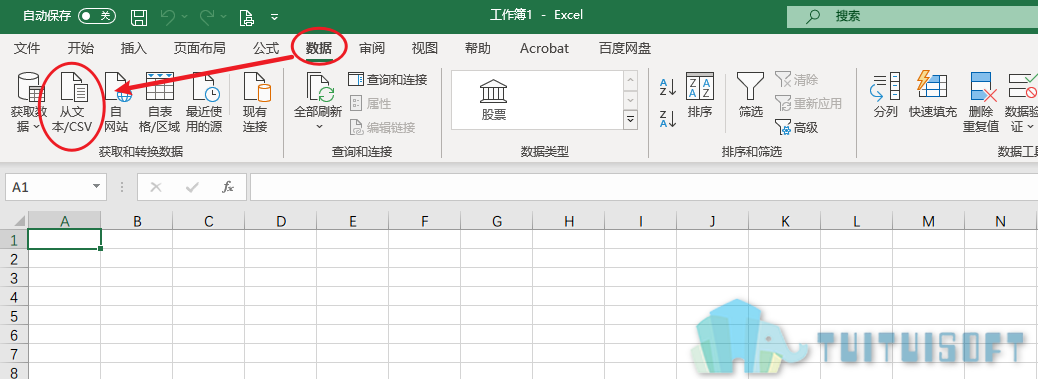Screen dimensions: 1038x379
Task: Switch to the 公式 tab
Action: point(266,48)
